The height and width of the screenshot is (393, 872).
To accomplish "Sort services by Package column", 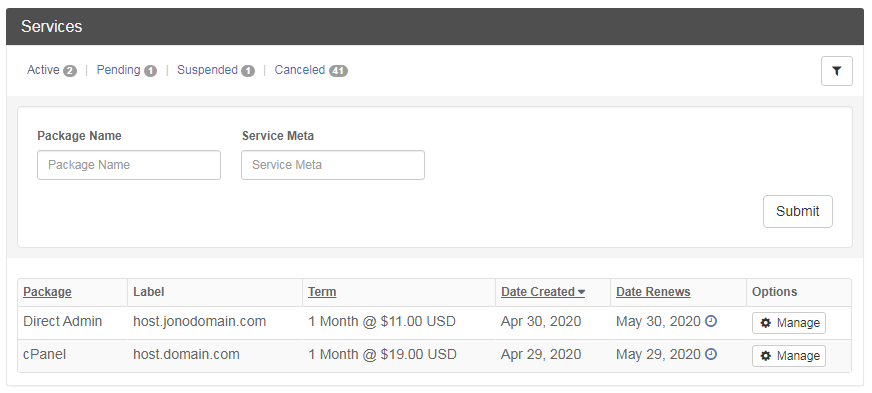I will click(x=47, y=292).
